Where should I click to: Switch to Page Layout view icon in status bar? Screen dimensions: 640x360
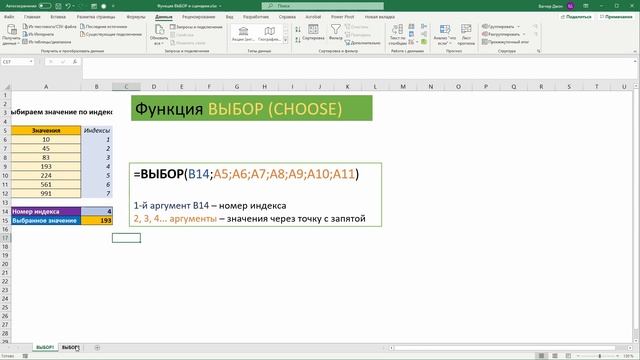pyautogui.click(x=555, y=356)
